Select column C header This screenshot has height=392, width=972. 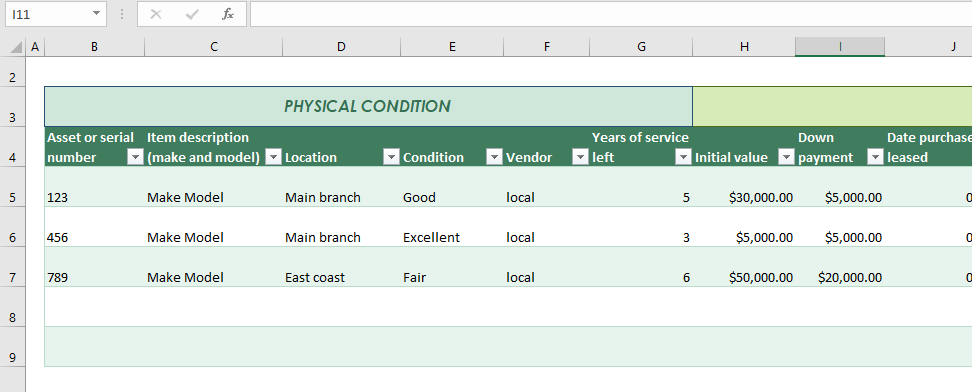(214, 47)
